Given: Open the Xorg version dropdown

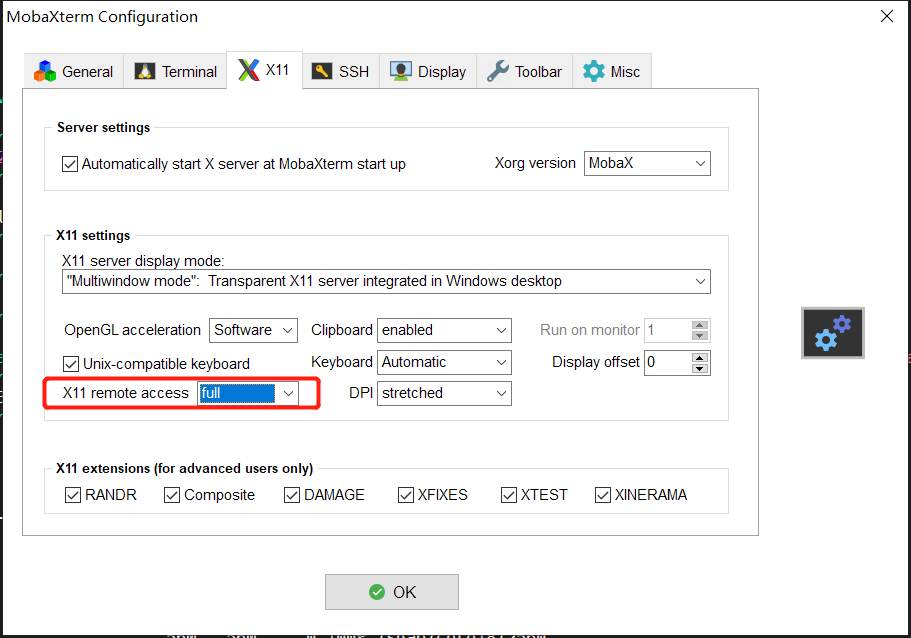Looking at the screenshot, I should click(x=700, y=163).
